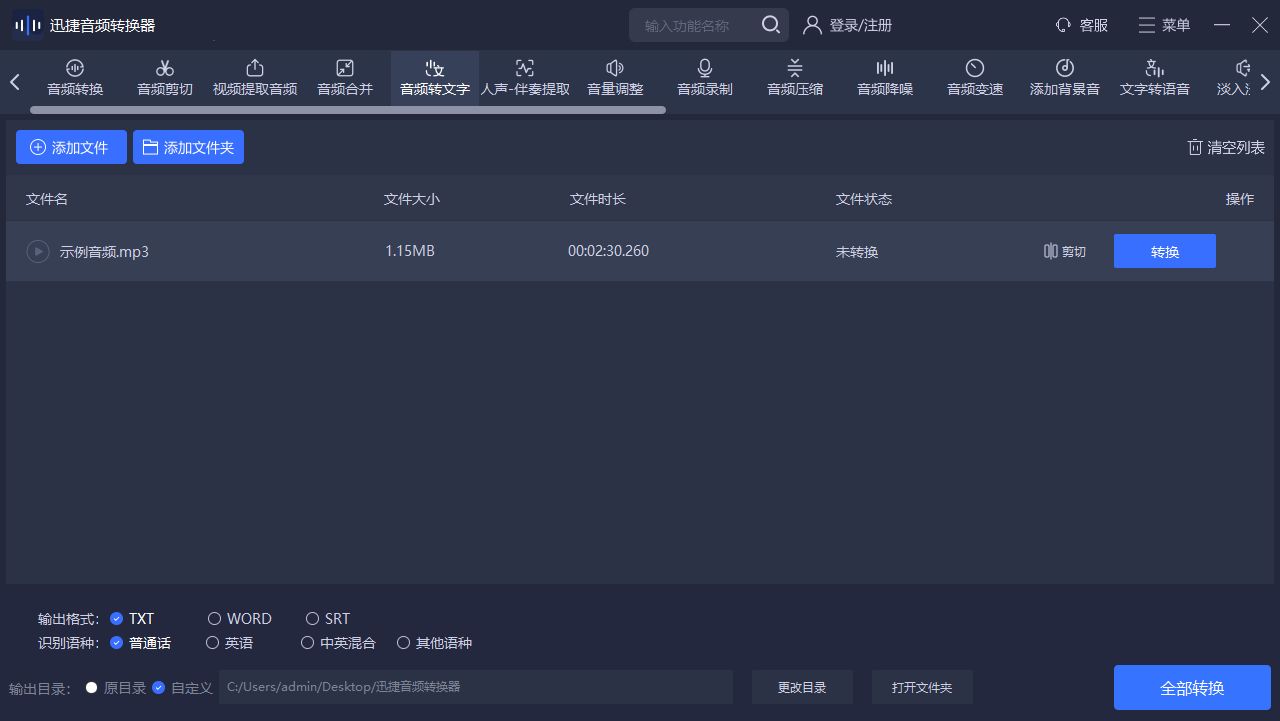Click the toolbar horizontal scrollbar
Image resolution: width=1280 pixels, height=721 pixels.
(x=348, y=110)
